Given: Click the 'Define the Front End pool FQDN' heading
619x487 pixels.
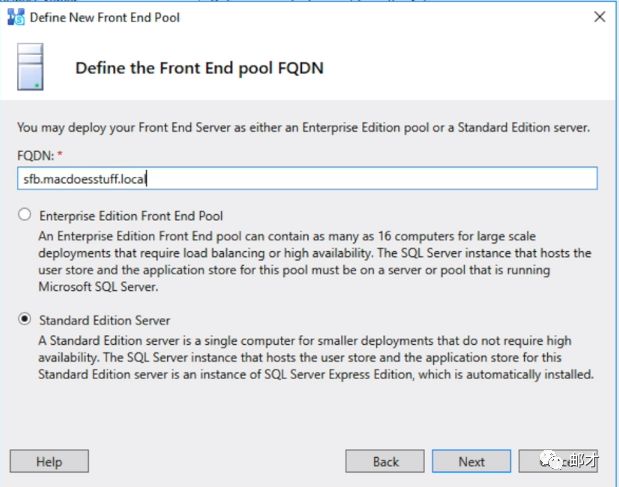Looking at the screenshot, I should point(199,68).
